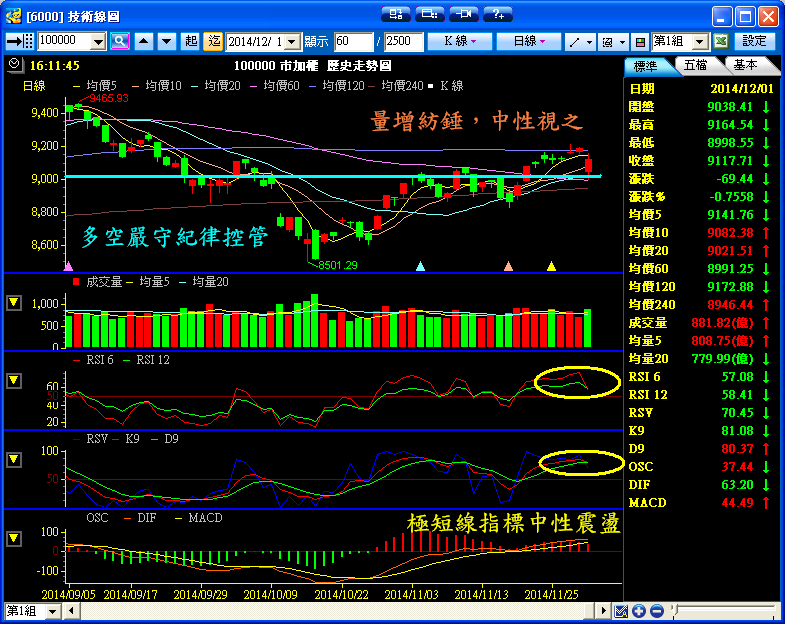Click the clock icon beside the time
This screenshot has height=624, width=785.
14,64
